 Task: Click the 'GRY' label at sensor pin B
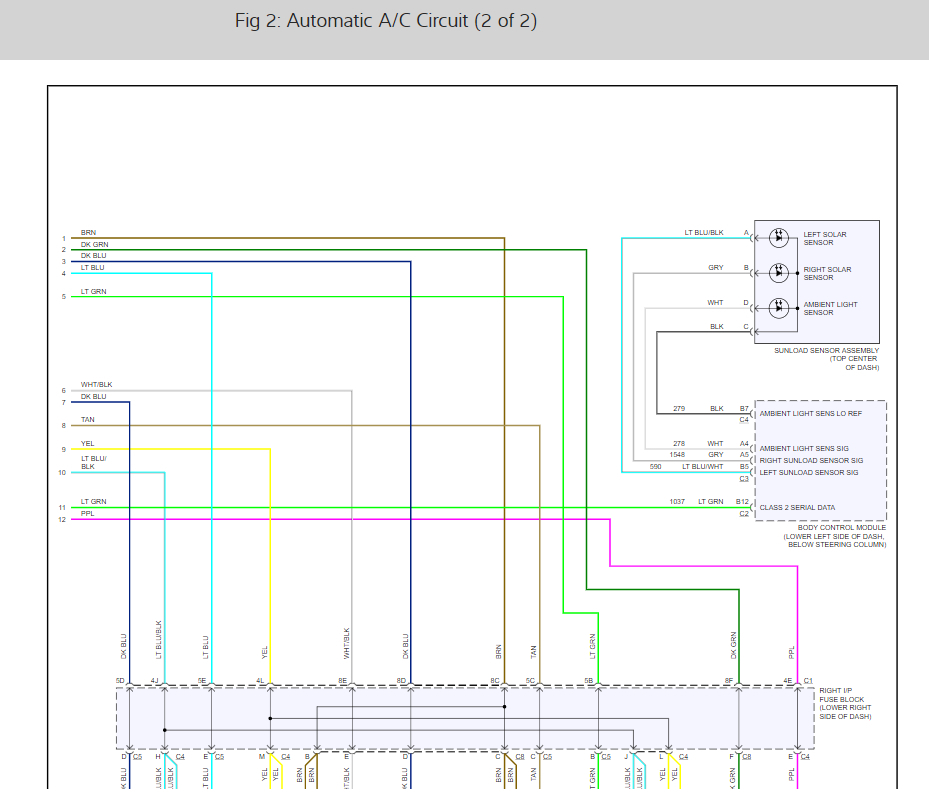(716, 268)
